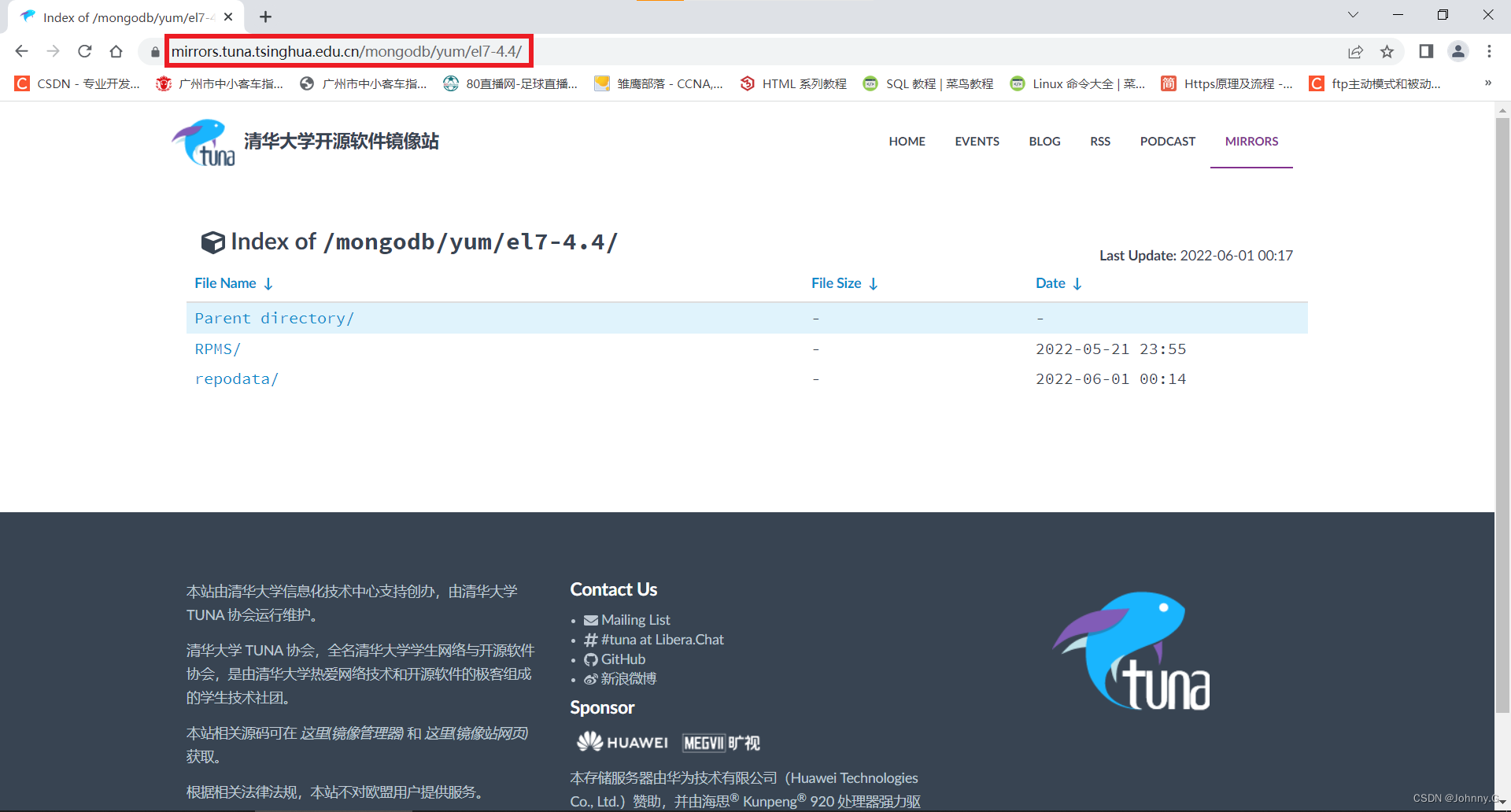Click the browser forward arrow

(x=53, y=51)
